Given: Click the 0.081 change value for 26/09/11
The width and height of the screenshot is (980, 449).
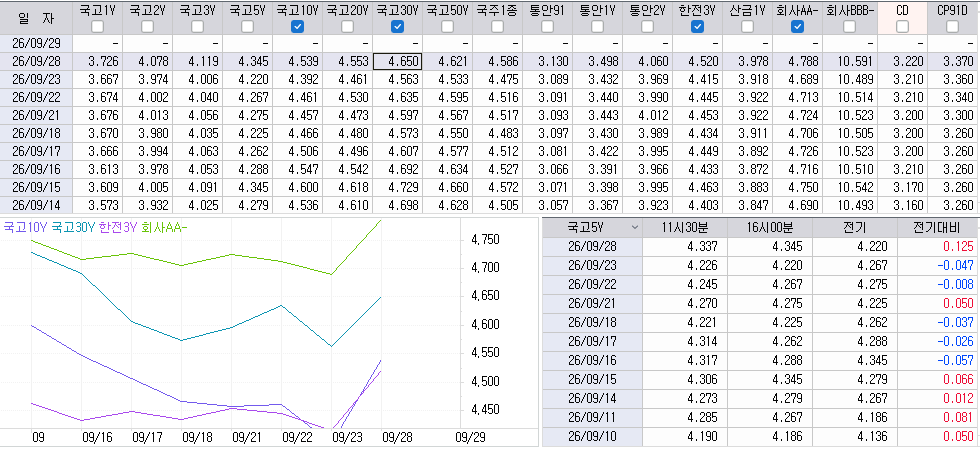Looking at the screenshot, I should (x=938, y=418).
